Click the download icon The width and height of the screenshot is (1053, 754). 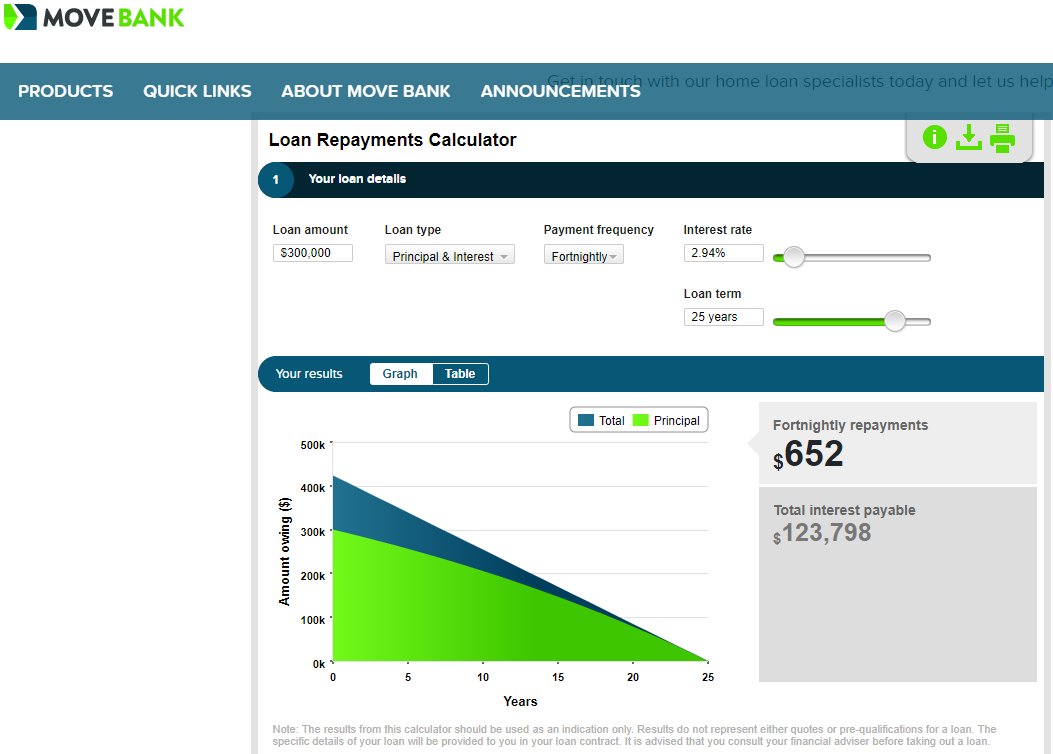point(968,137)
